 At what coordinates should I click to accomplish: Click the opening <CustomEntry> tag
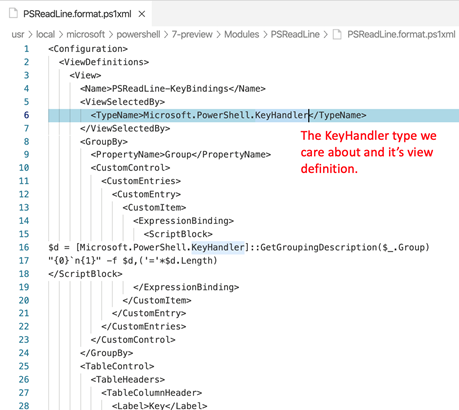146,194
